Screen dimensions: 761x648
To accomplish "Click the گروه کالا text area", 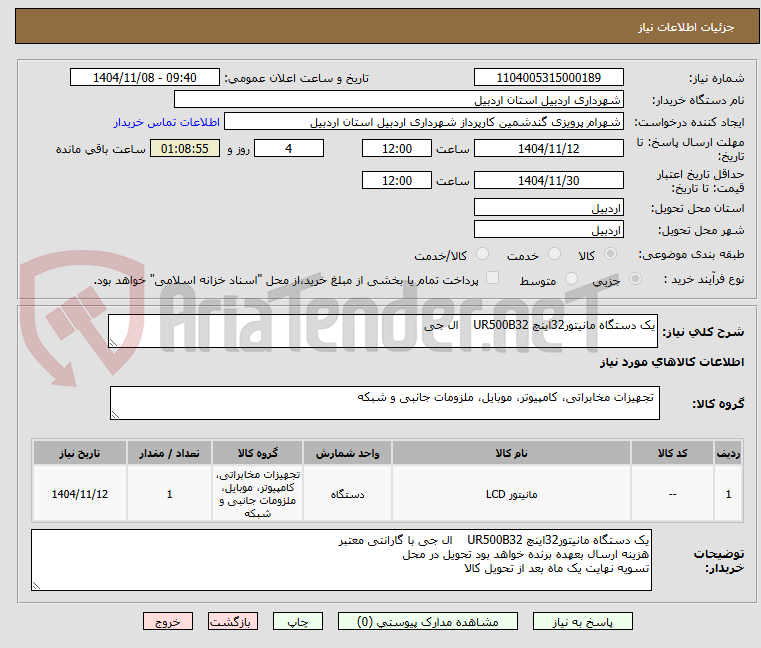I will pos(385,403).
